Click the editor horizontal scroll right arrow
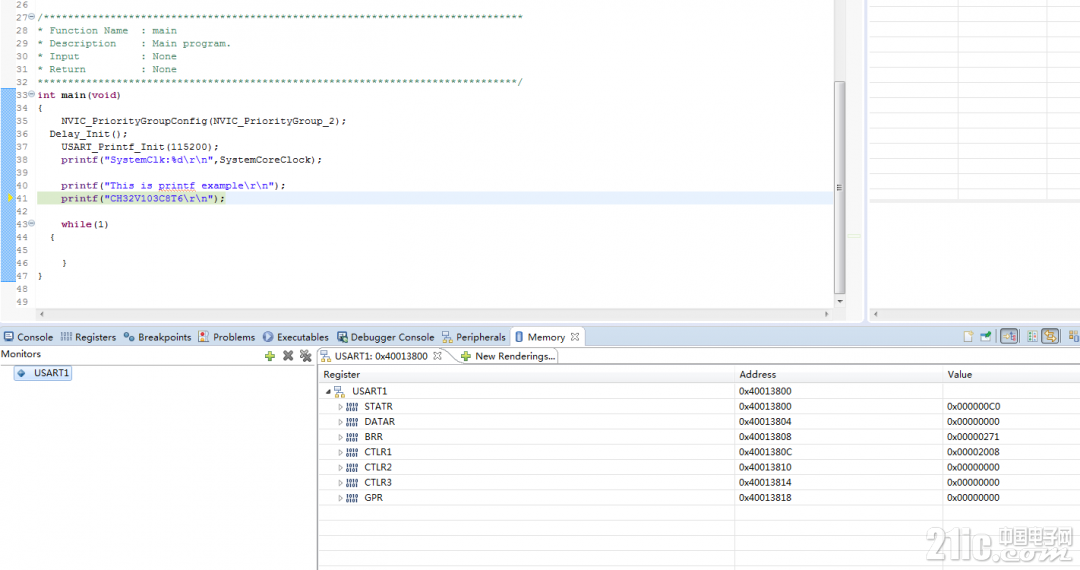Screen dimensions: 1080x570 pyautogui.click(x=827, y=314)
